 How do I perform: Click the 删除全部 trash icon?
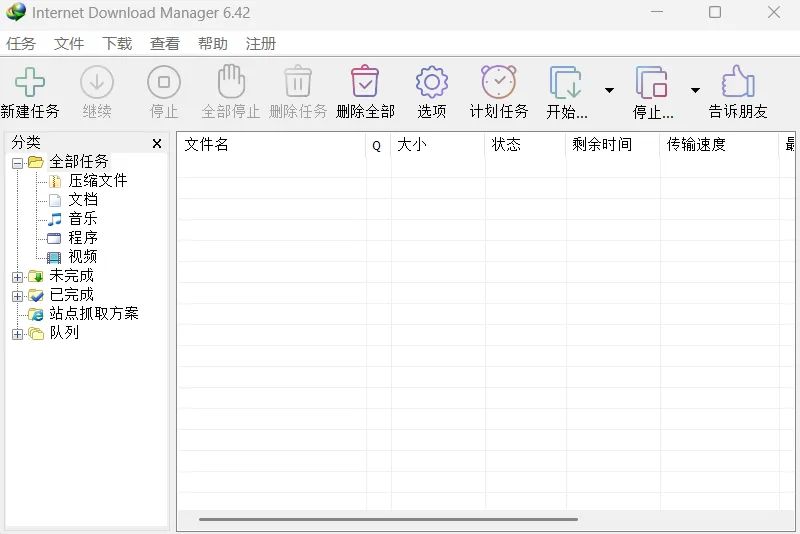click(x=365, y=81)
